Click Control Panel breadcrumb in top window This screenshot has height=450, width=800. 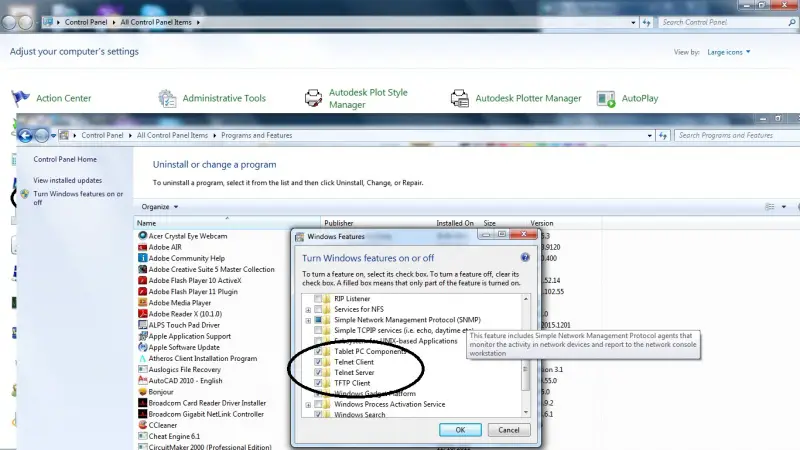tap(86, 22)
